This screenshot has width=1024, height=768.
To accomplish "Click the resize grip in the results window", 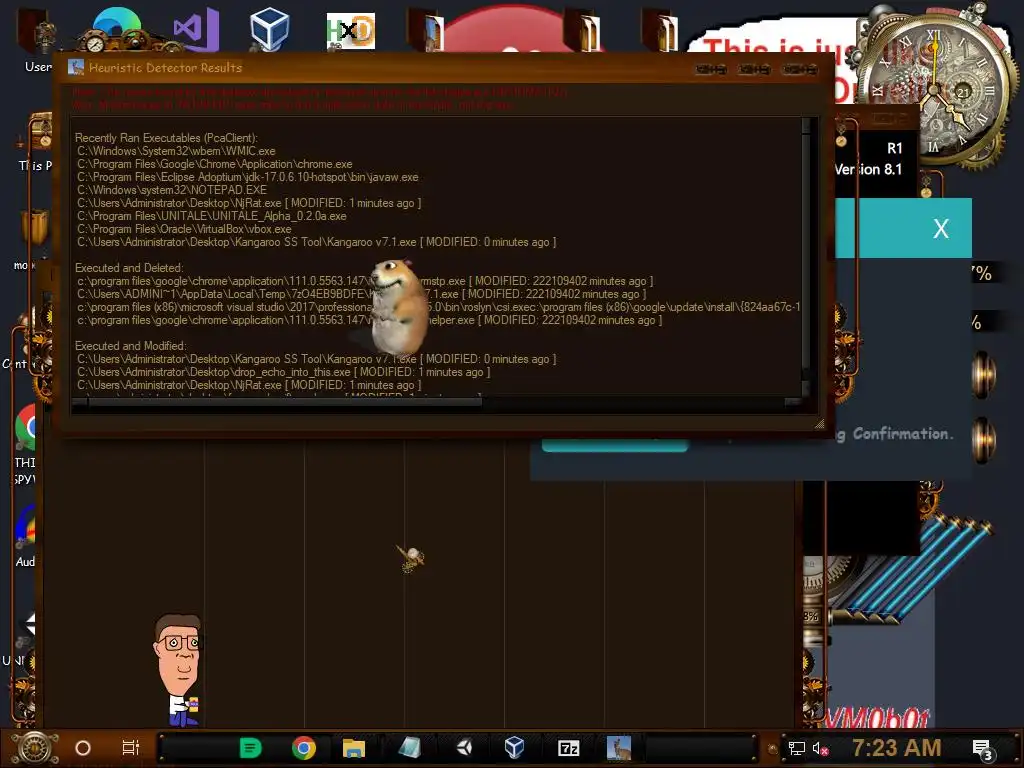I will click(819, 424).
